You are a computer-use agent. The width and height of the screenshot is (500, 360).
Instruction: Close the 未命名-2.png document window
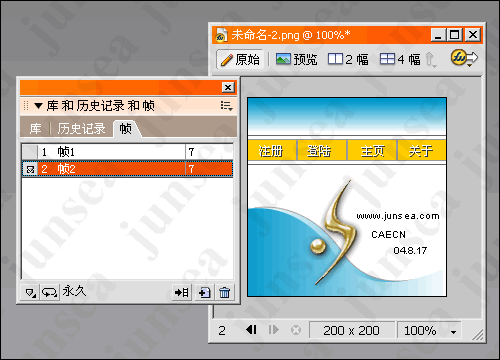[x=473, y=35]
